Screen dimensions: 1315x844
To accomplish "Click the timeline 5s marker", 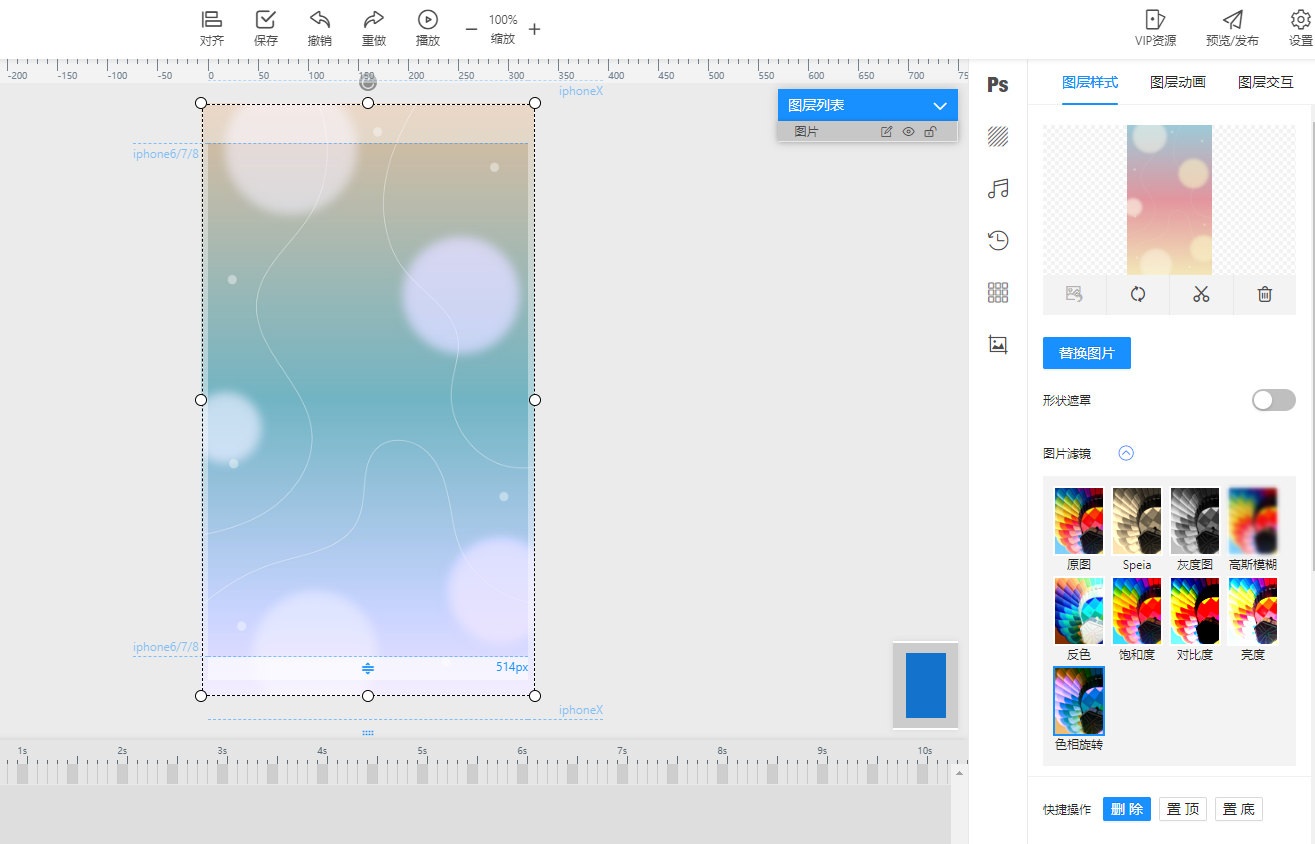I will 422,750.
